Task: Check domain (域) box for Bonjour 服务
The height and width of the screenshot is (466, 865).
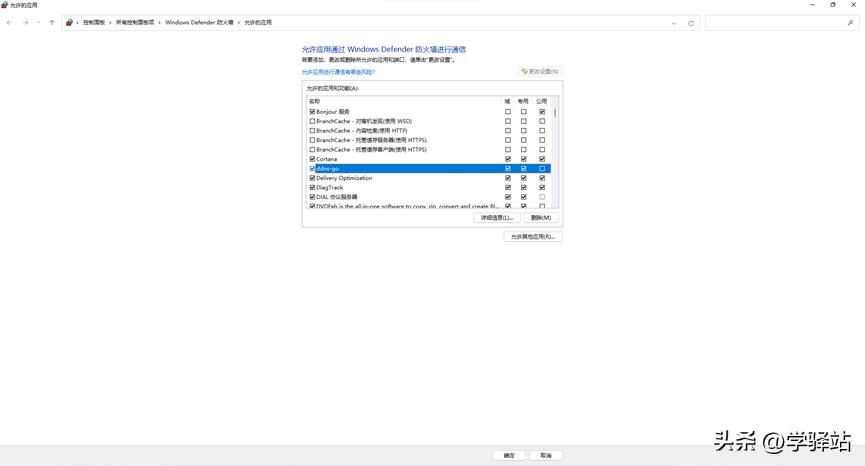Action: 508,112
